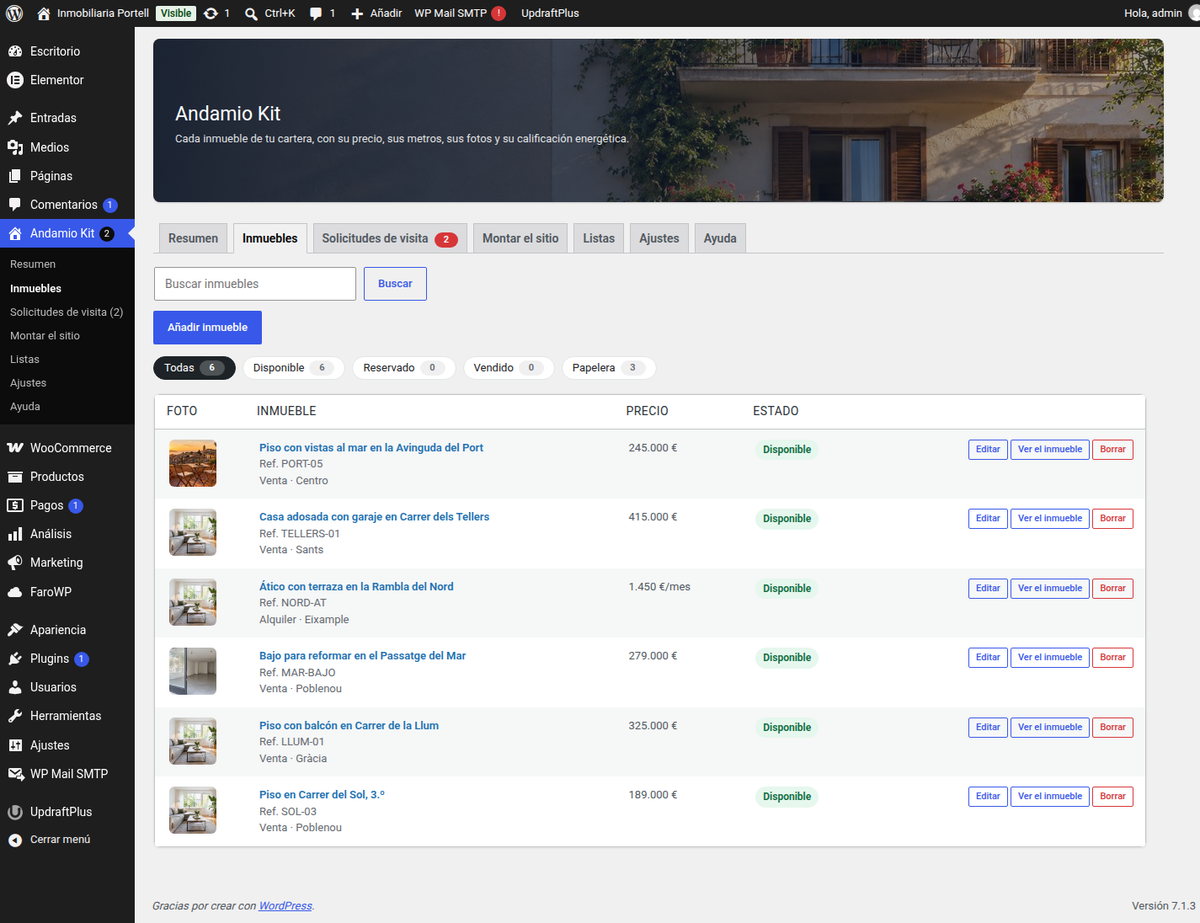The width and height of the screenshot is (1200, 923).
Task: Filter by Disponible status
Action: pos(293,368)
